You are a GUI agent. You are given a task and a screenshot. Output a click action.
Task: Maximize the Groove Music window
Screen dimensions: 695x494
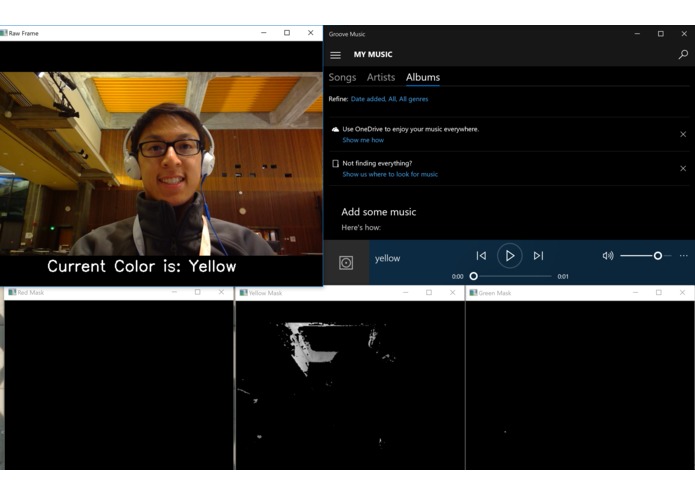(x=660, y=34)
